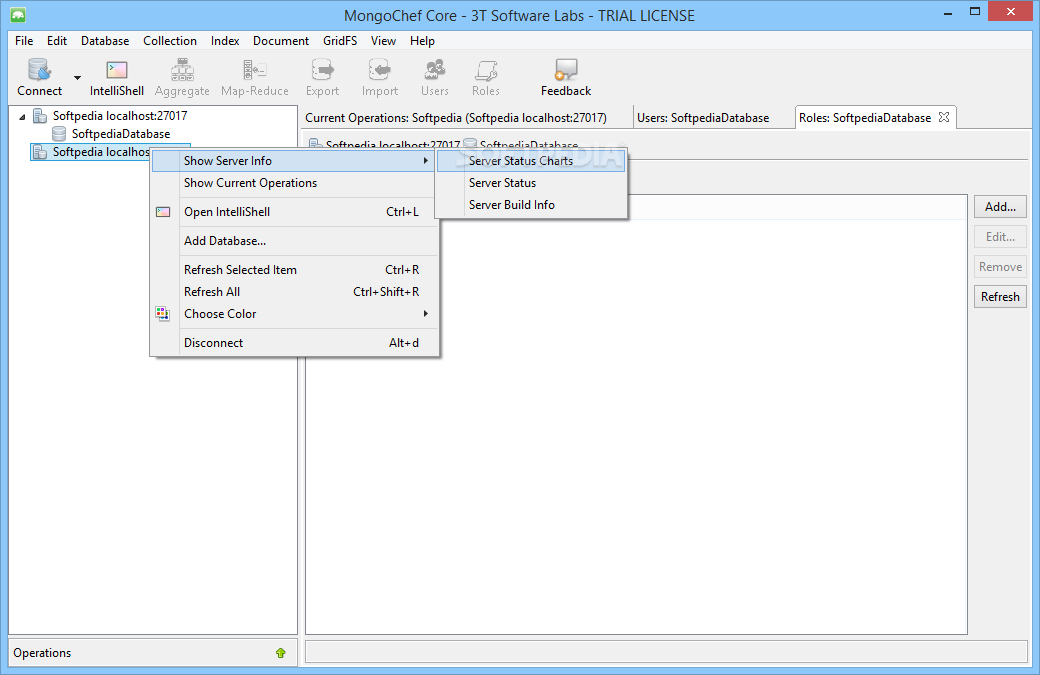Open the Connect dropdown arrow
The width and height of the screenshot is (1040, 675).
78,78
